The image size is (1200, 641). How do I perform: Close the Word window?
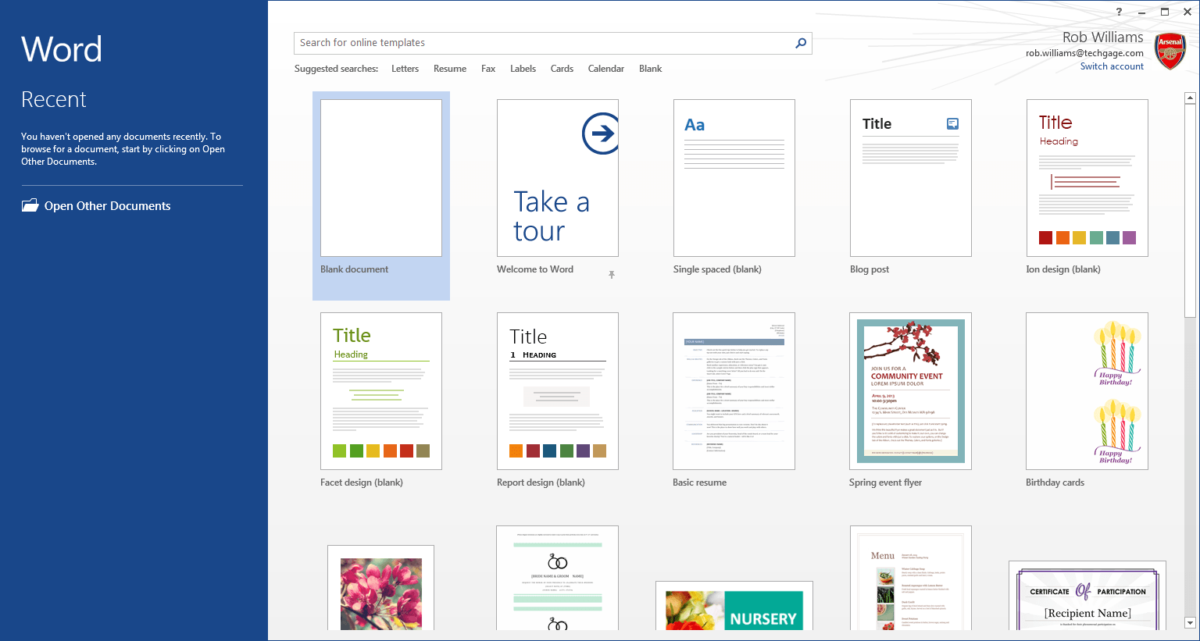coord(1186,11)
